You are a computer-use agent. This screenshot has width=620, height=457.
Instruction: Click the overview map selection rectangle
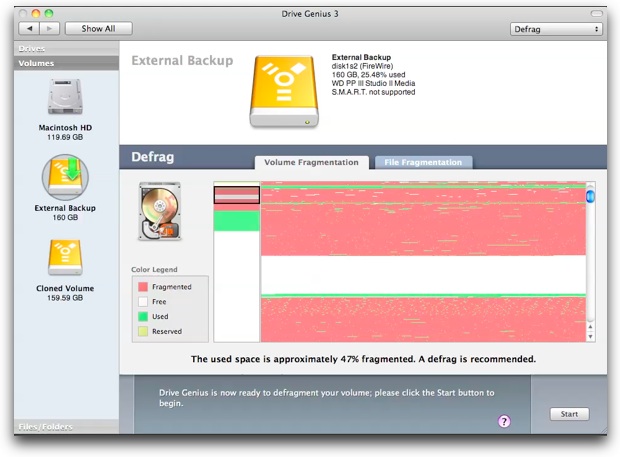(237, 195)
